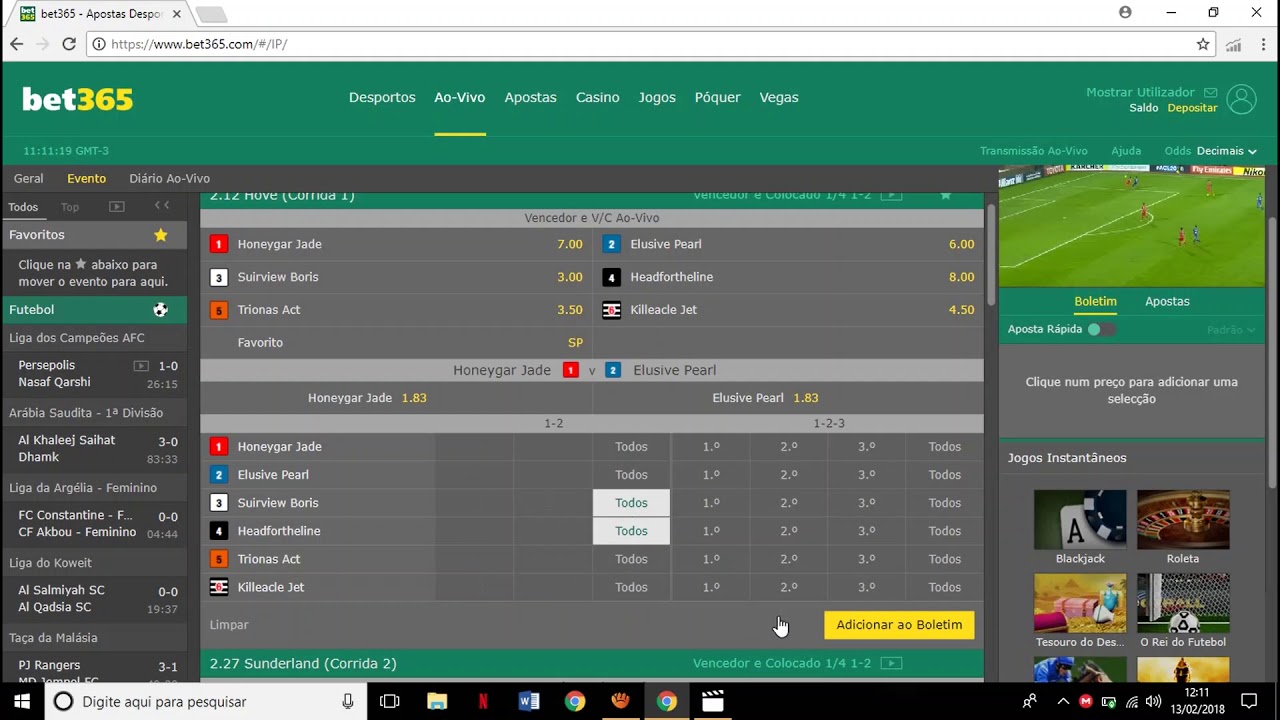Select 2.º position for Suirview Boris
Viewport: 1280px width, 720px height.
tap(789, 503)
